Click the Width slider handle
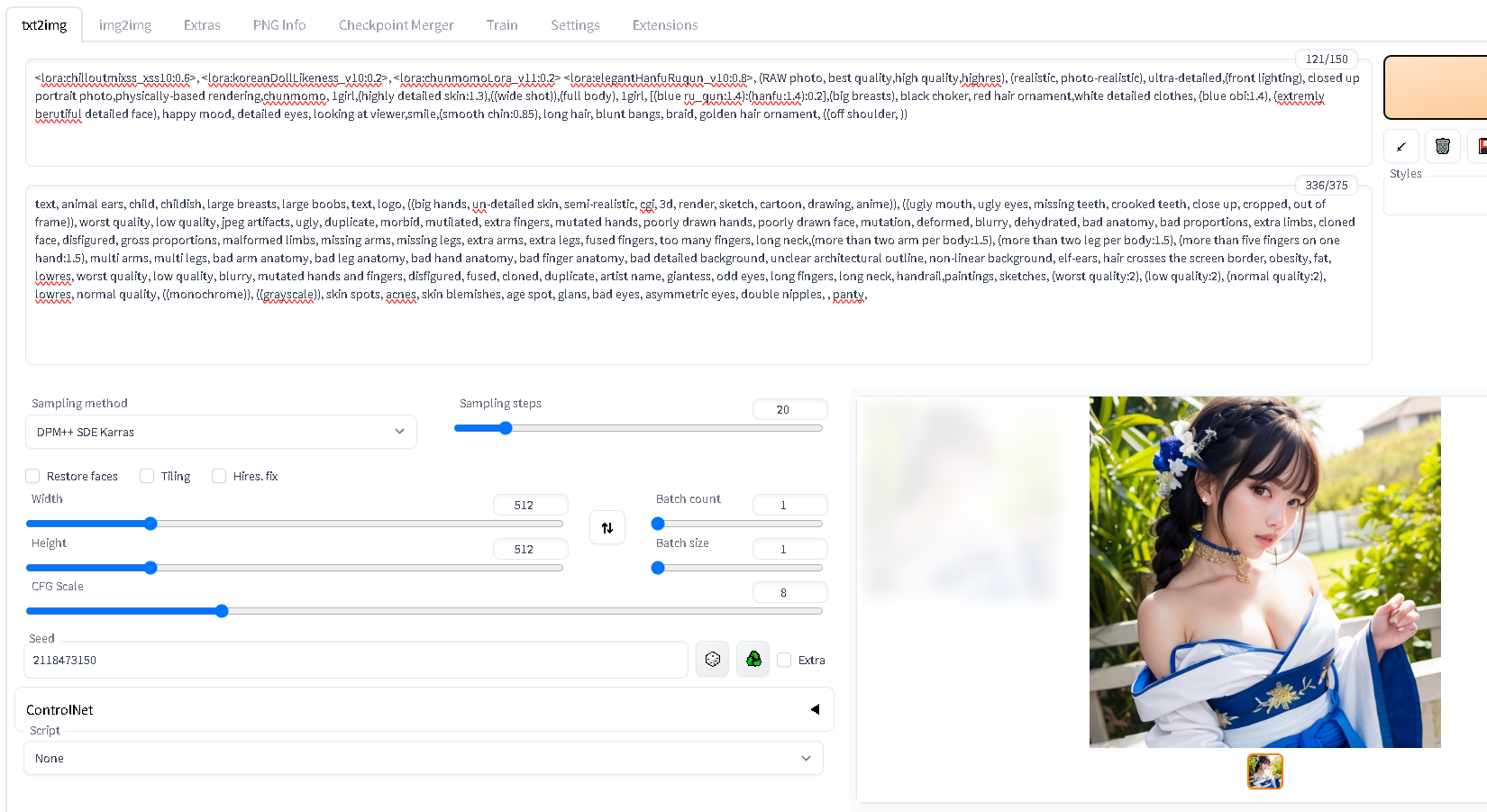This screenshot has height=812, width=1487. tap(151, 524)
